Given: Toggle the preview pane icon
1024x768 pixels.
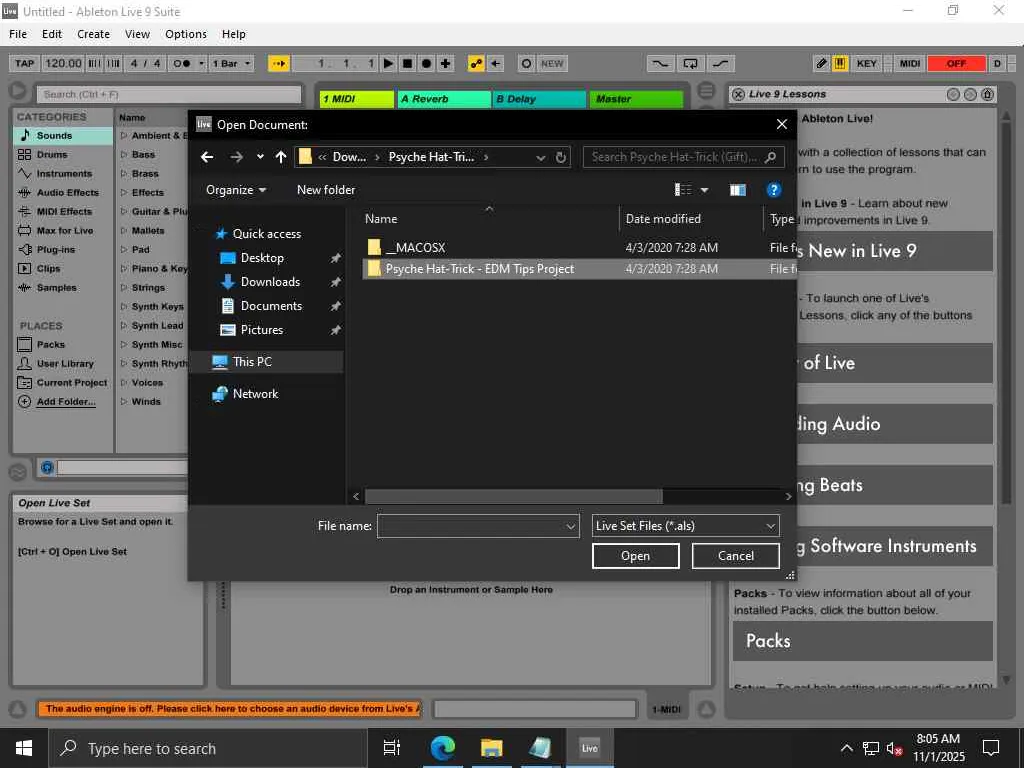Looking at the screenshot, I should [x=737, y=190].
